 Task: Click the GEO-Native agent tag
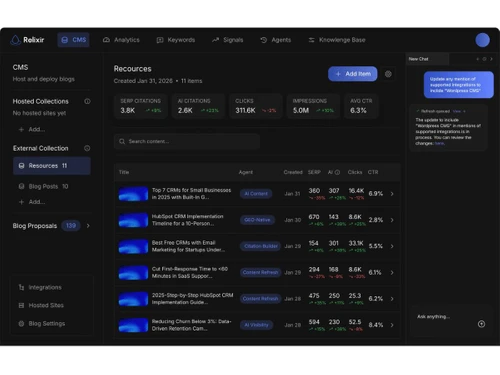[257, 220]
